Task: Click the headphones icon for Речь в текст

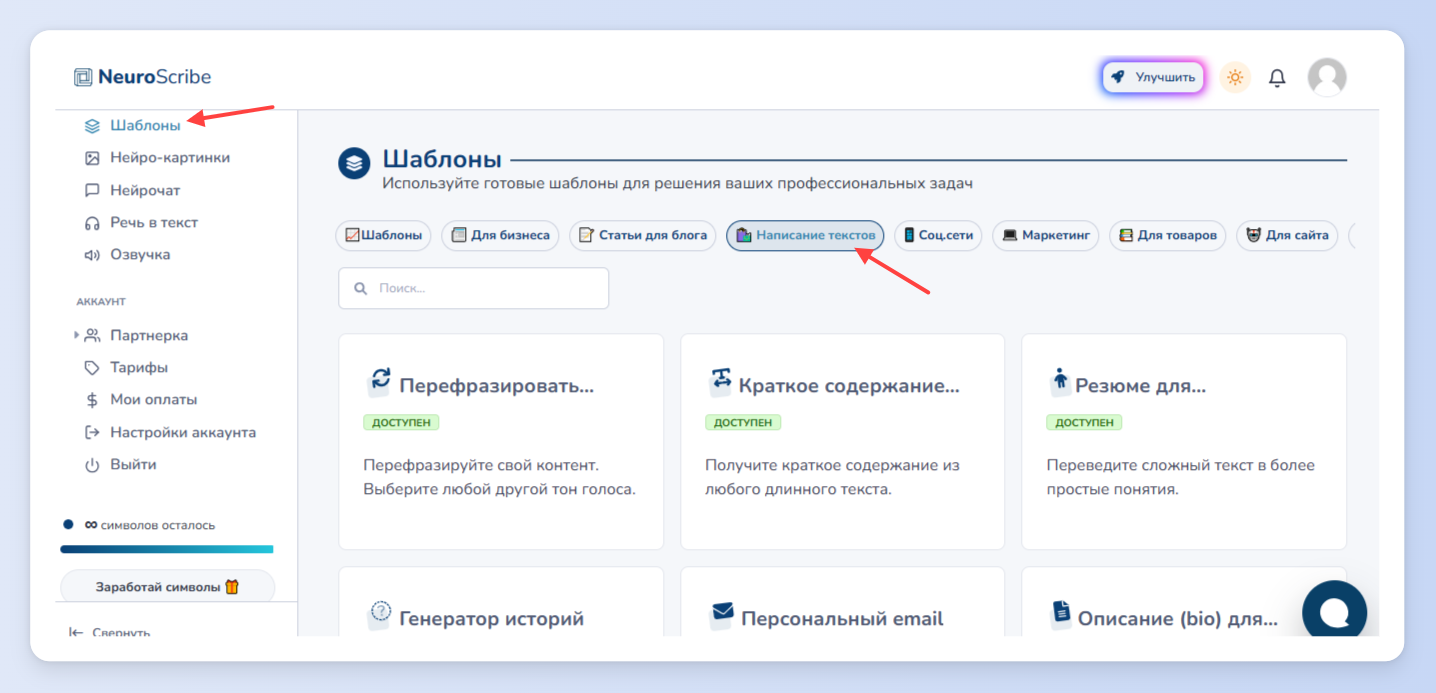Action: click(x=92, y=222)
